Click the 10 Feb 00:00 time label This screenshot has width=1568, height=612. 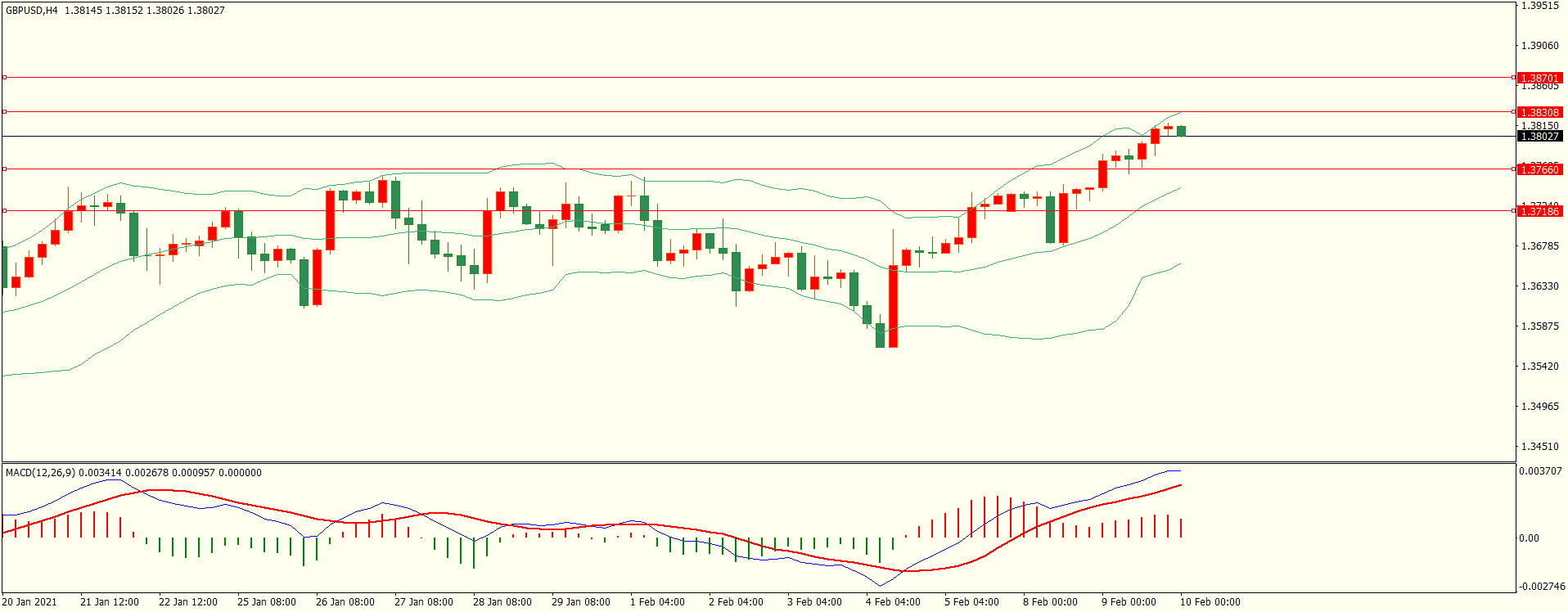click(x=1210, y=602)
